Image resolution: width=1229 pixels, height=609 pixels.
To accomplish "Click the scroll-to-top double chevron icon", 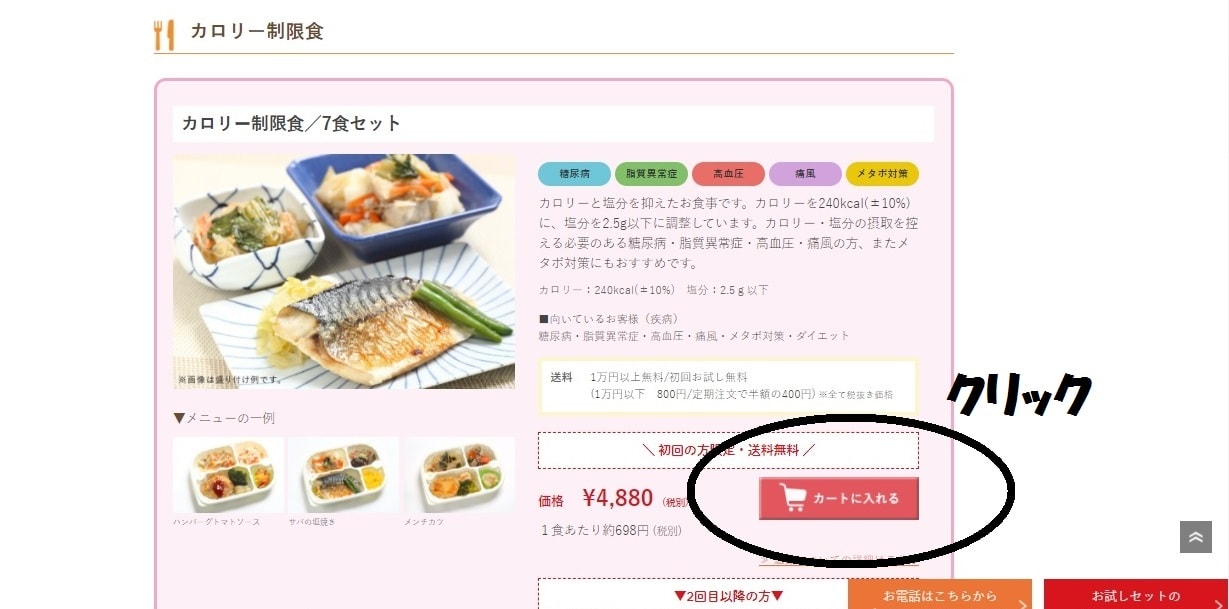I will pyautogui.click(x=1195, y=537).
